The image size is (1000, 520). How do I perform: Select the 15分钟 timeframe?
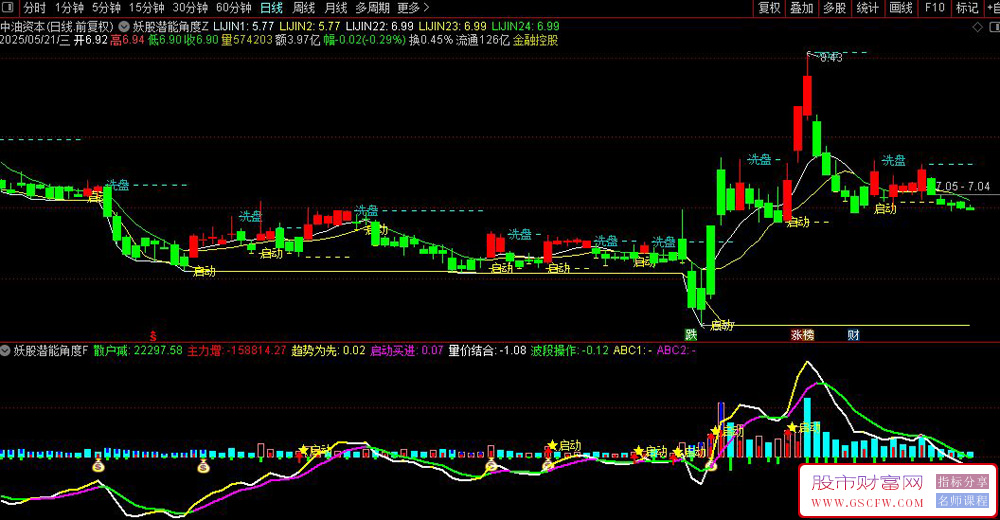click(x=147, y=8)
